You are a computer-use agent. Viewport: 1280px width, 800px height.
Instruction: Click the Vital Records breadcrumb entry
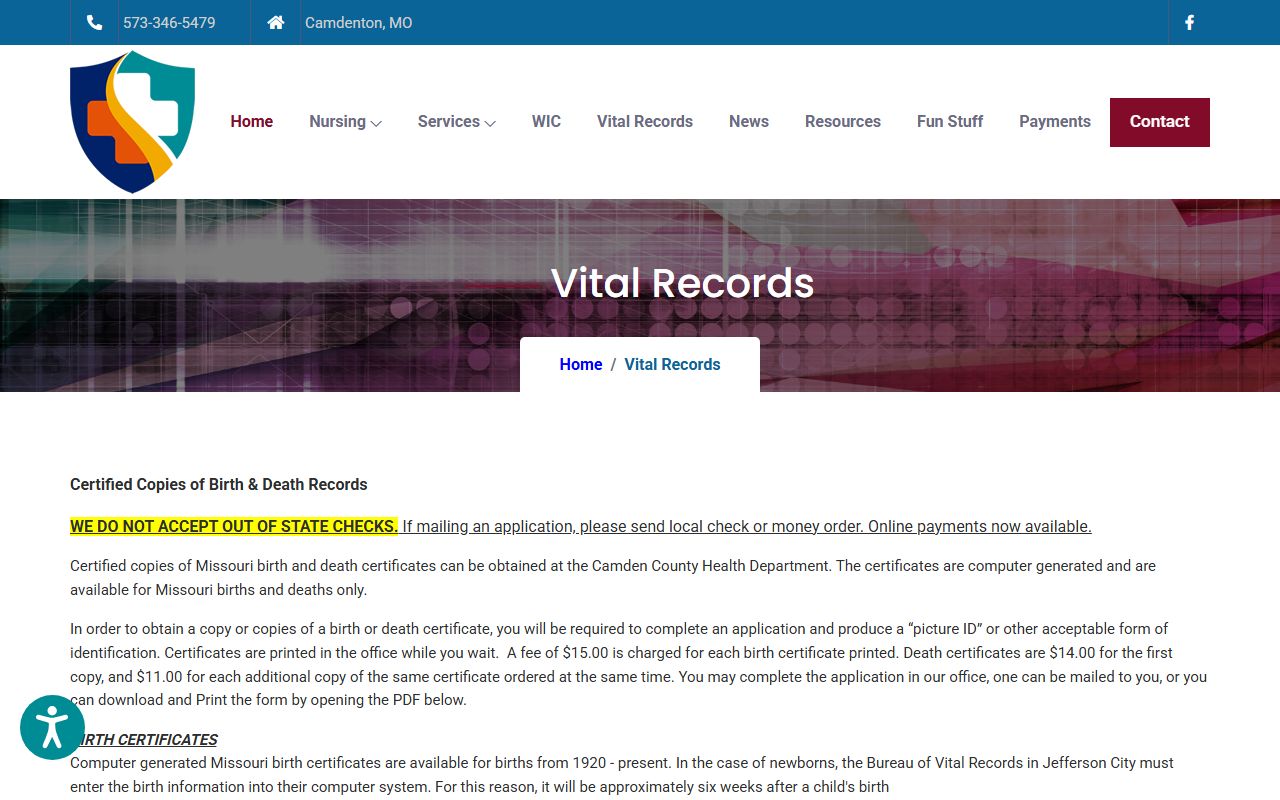[x=672, y=364]
